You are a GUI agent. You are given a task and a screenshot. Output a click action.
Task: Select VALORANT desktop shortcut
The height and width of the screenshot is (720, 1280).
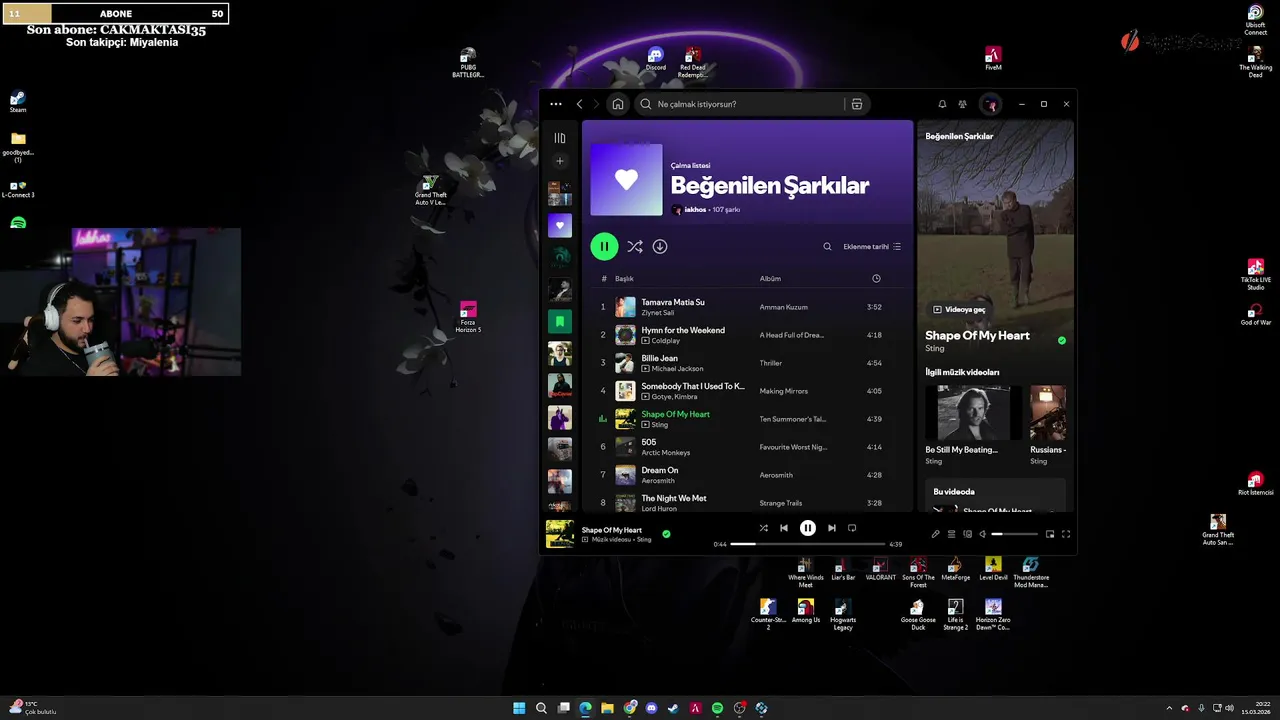click(881, 570)
